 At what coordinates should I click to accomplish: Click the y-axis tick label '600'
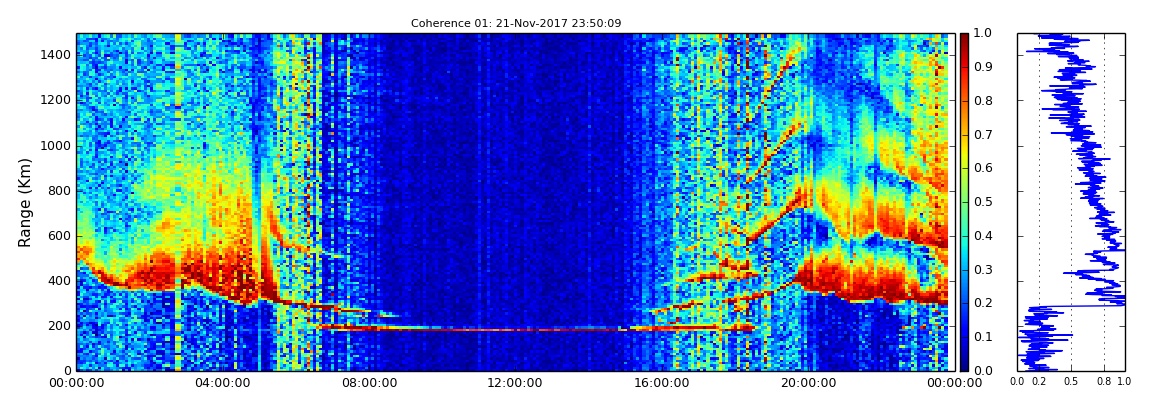pyautogui.click(x=61, y=235)
